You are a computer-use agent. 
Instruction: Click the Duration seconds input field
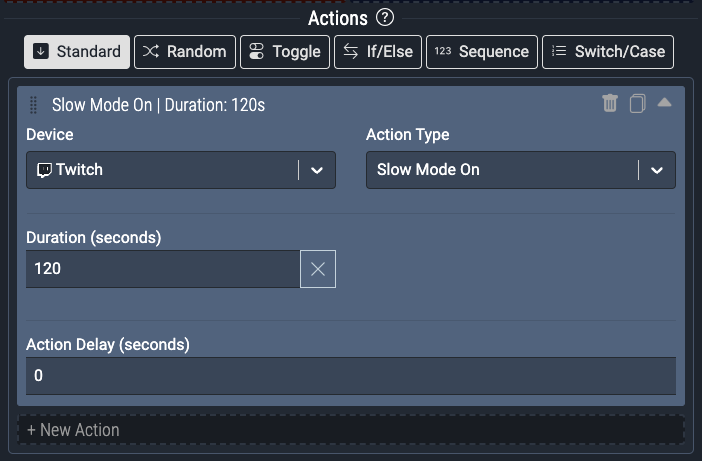pyautogui.click(x=162, y=269)
